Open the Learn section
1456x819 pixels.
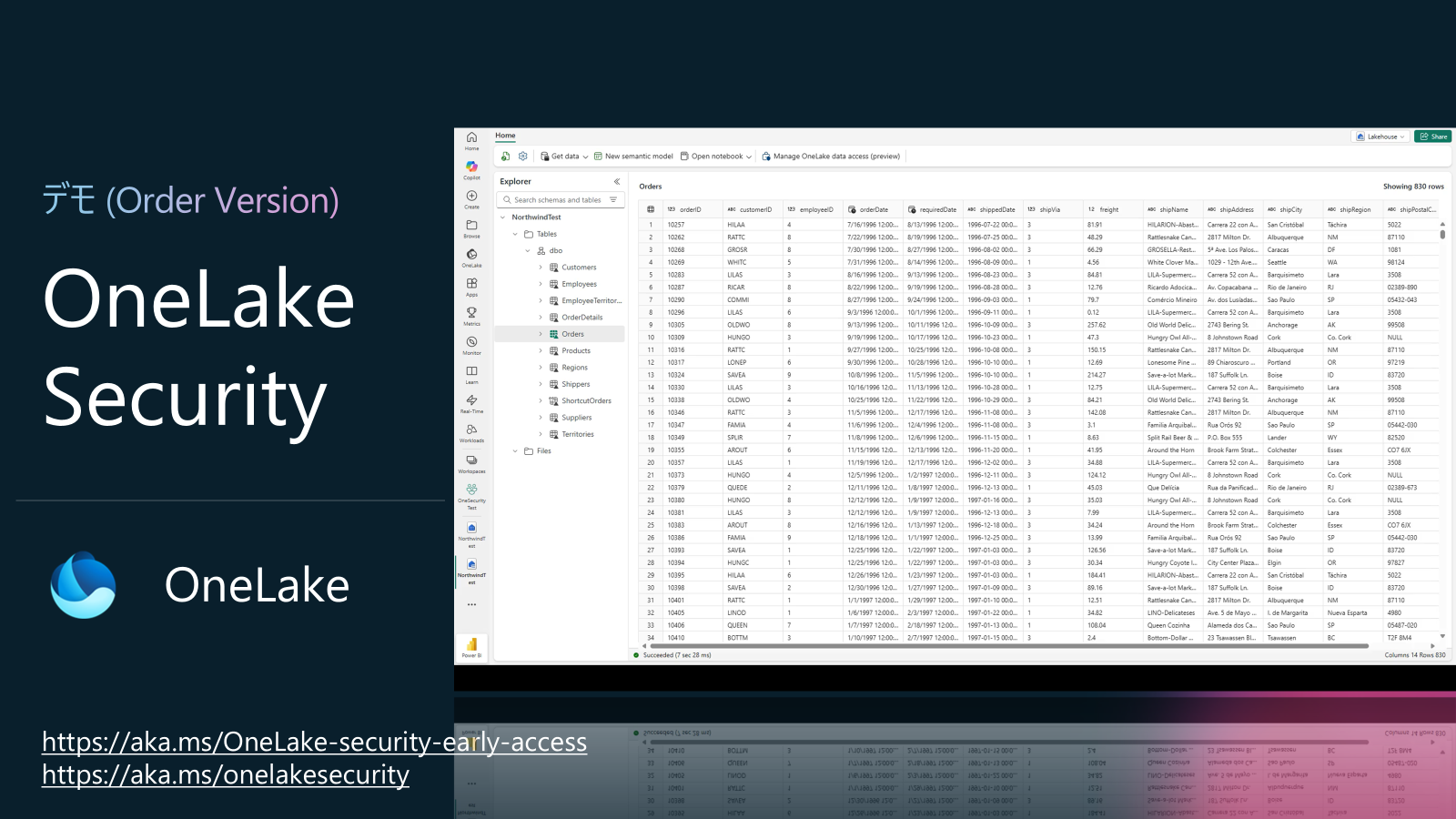coord(471,373)
